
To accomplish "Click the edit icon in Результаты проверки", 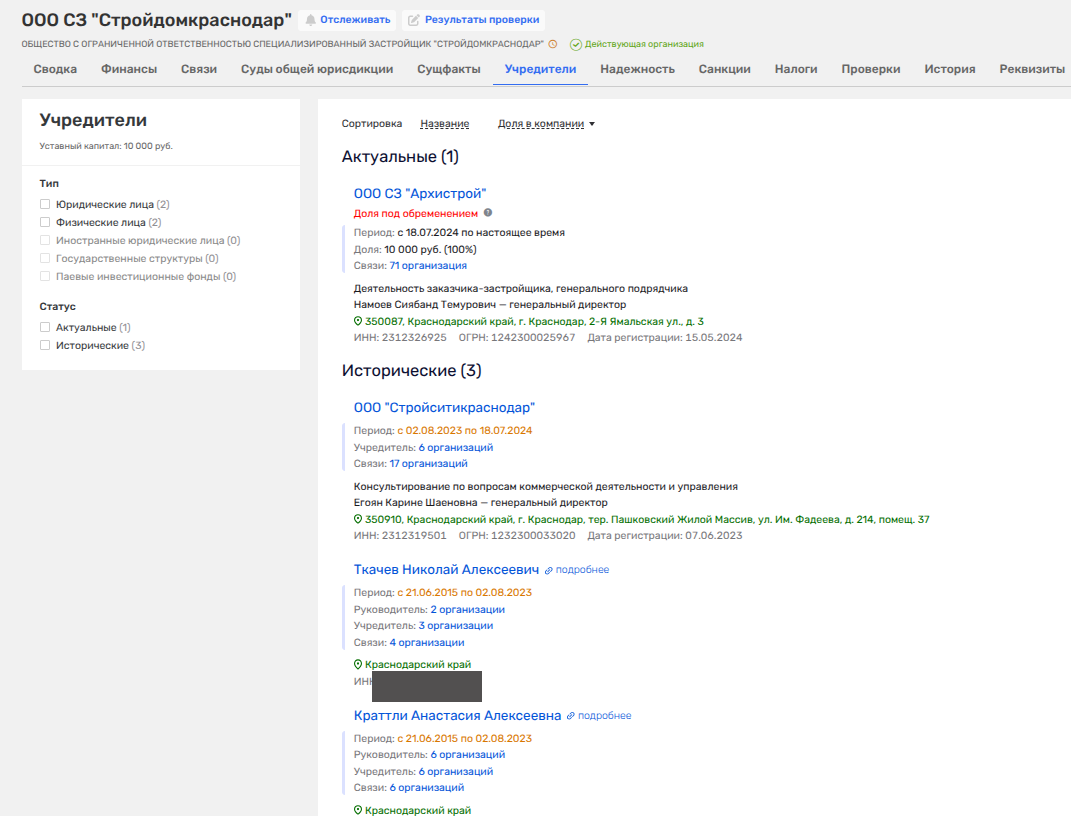I will coord(413,20).
